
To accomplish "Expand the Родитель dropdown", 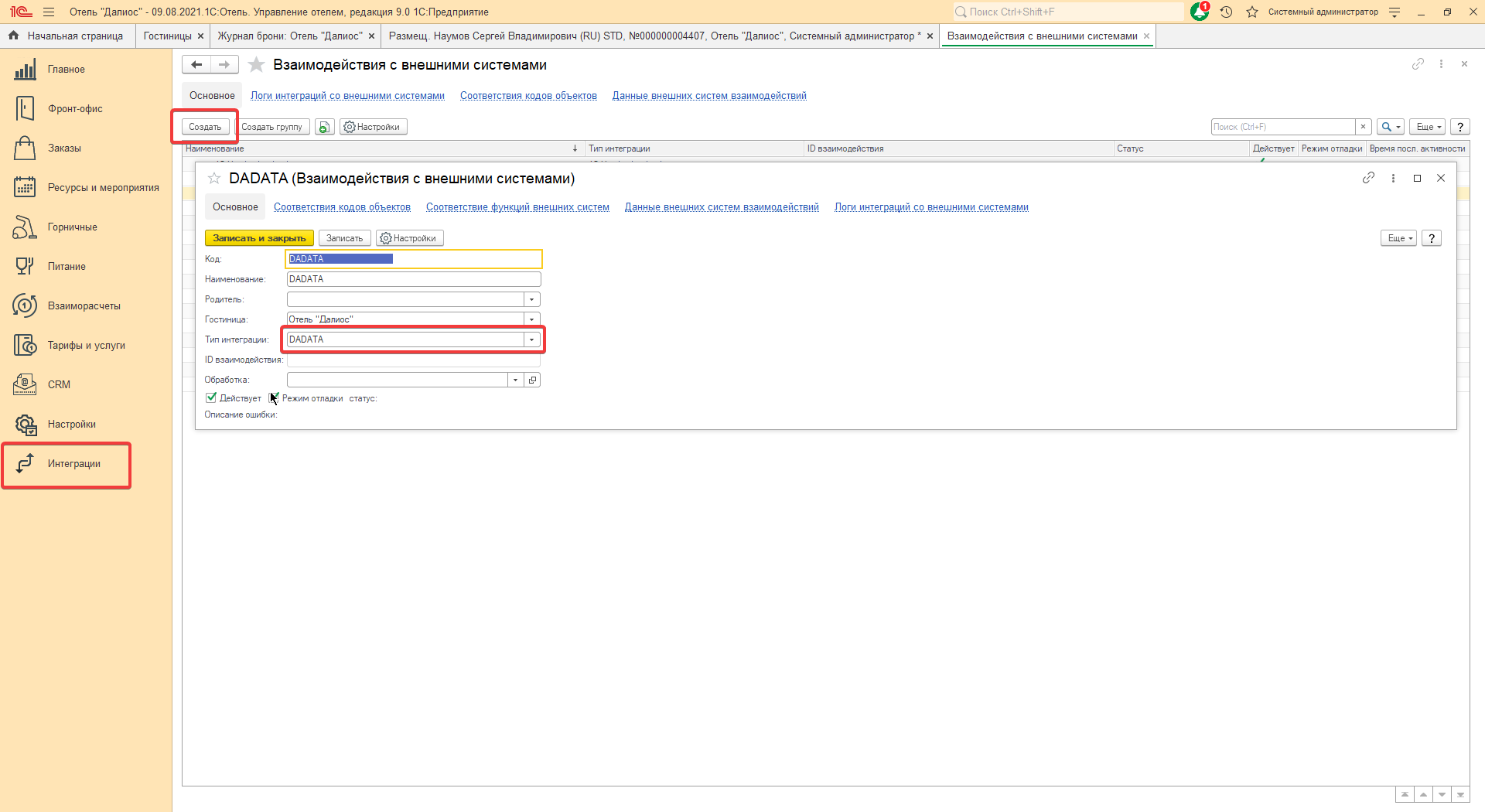I will coord(531,299).
